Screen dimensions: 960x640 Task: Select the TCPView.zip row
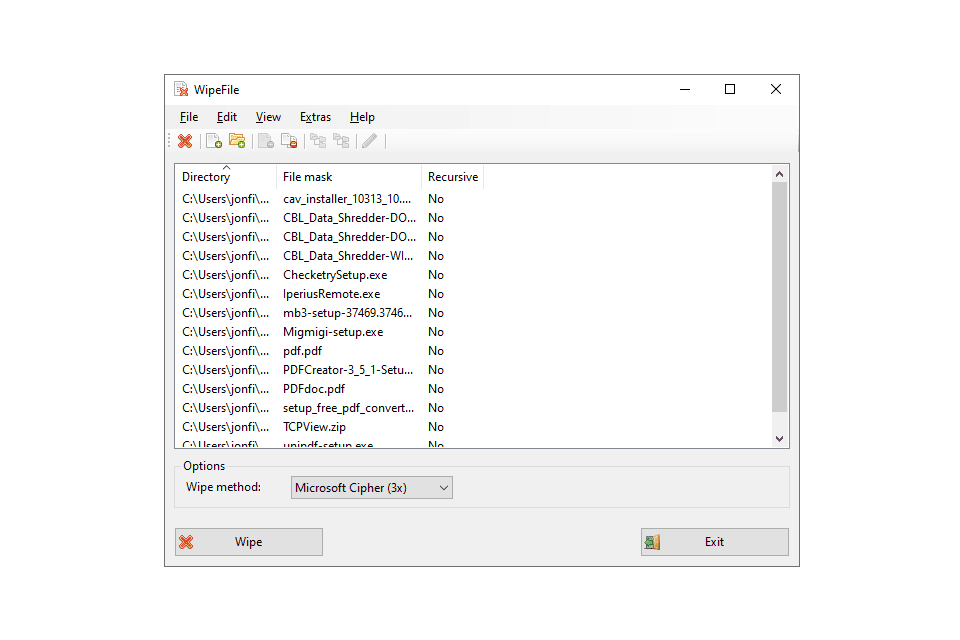pyautogui.click(x=314, y=427)
